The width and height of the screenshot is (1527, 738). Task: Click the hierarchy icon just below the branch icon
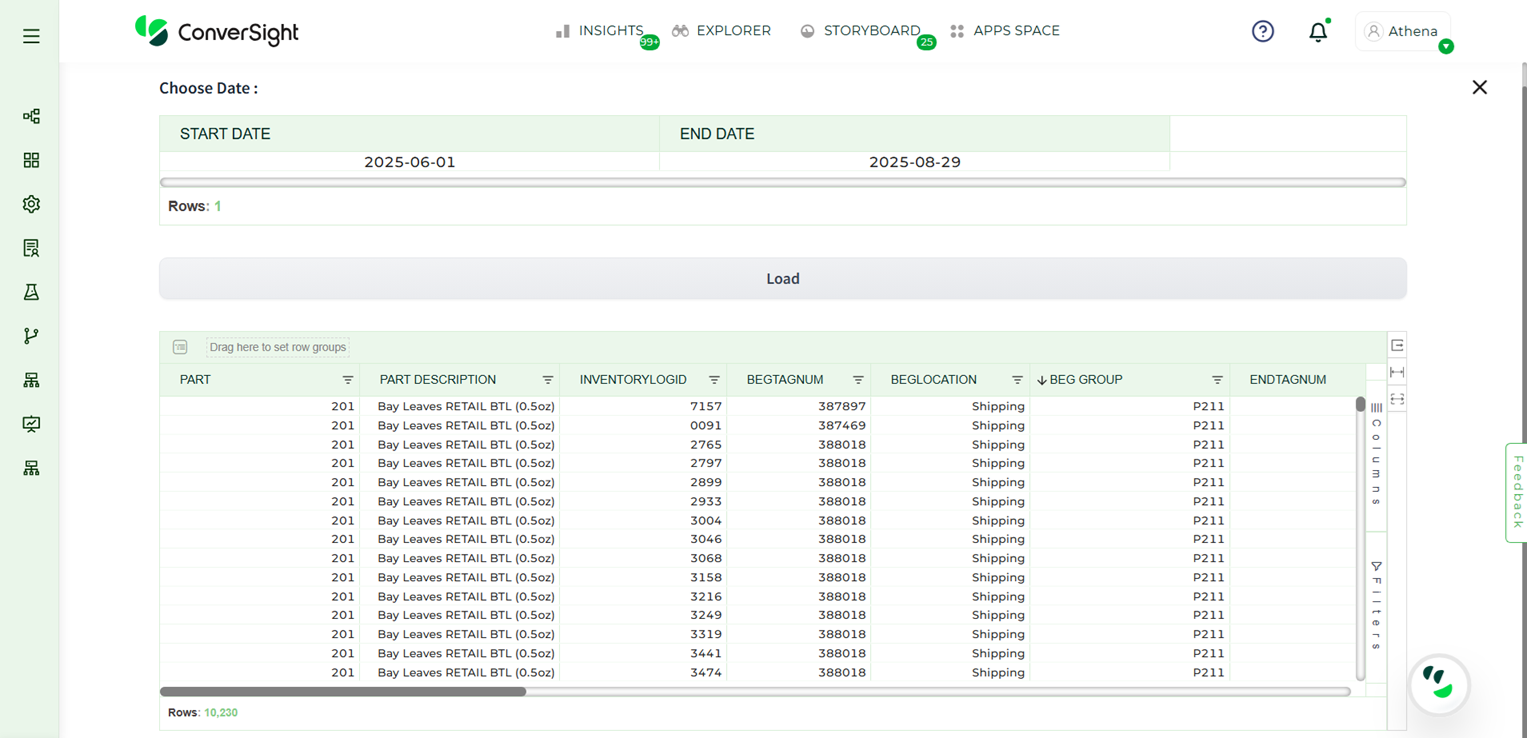[31, 380]
